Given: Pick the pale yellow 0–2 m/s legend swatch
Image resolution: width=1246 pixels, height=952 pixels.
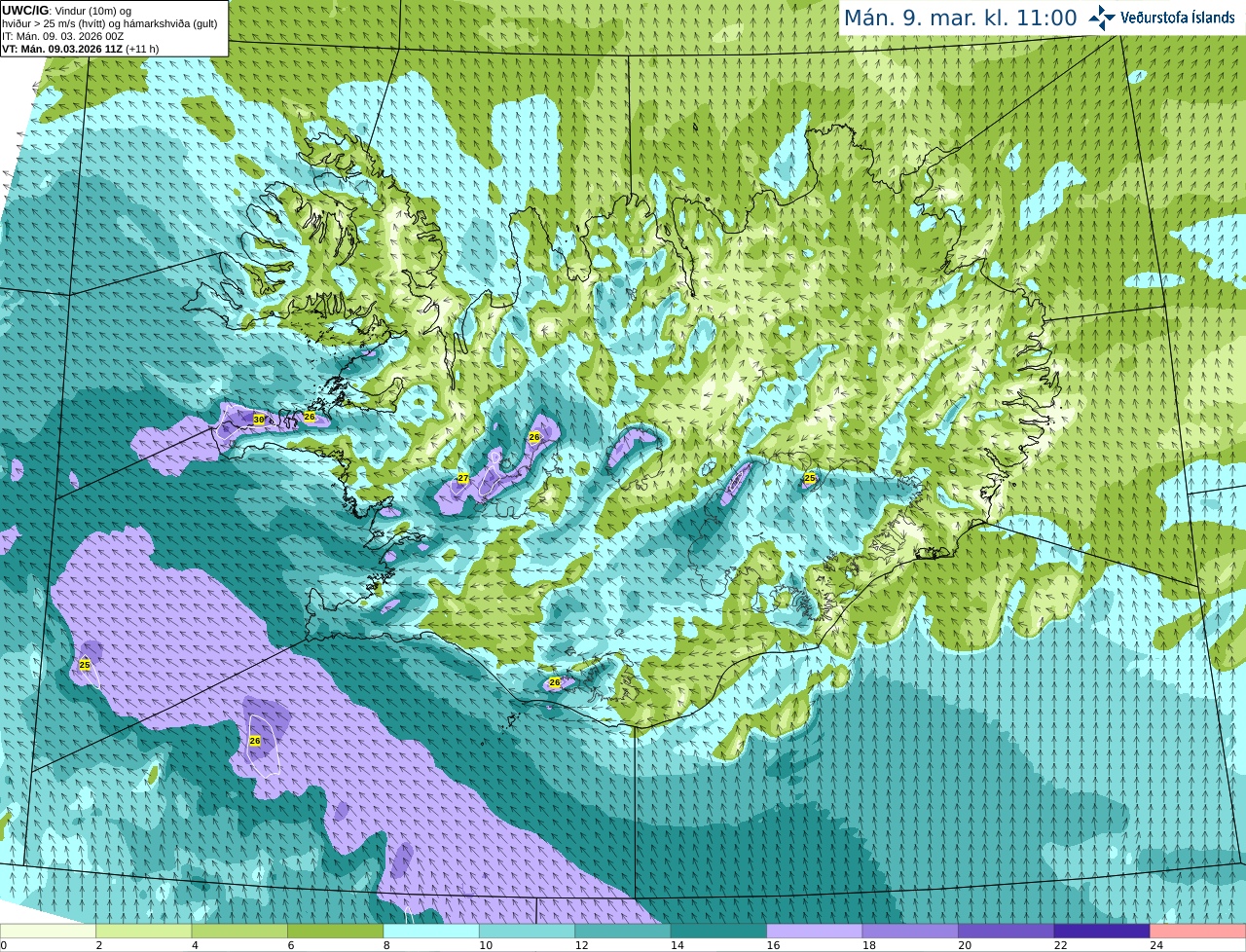Looking at the screenshot, I should [49, 932].
